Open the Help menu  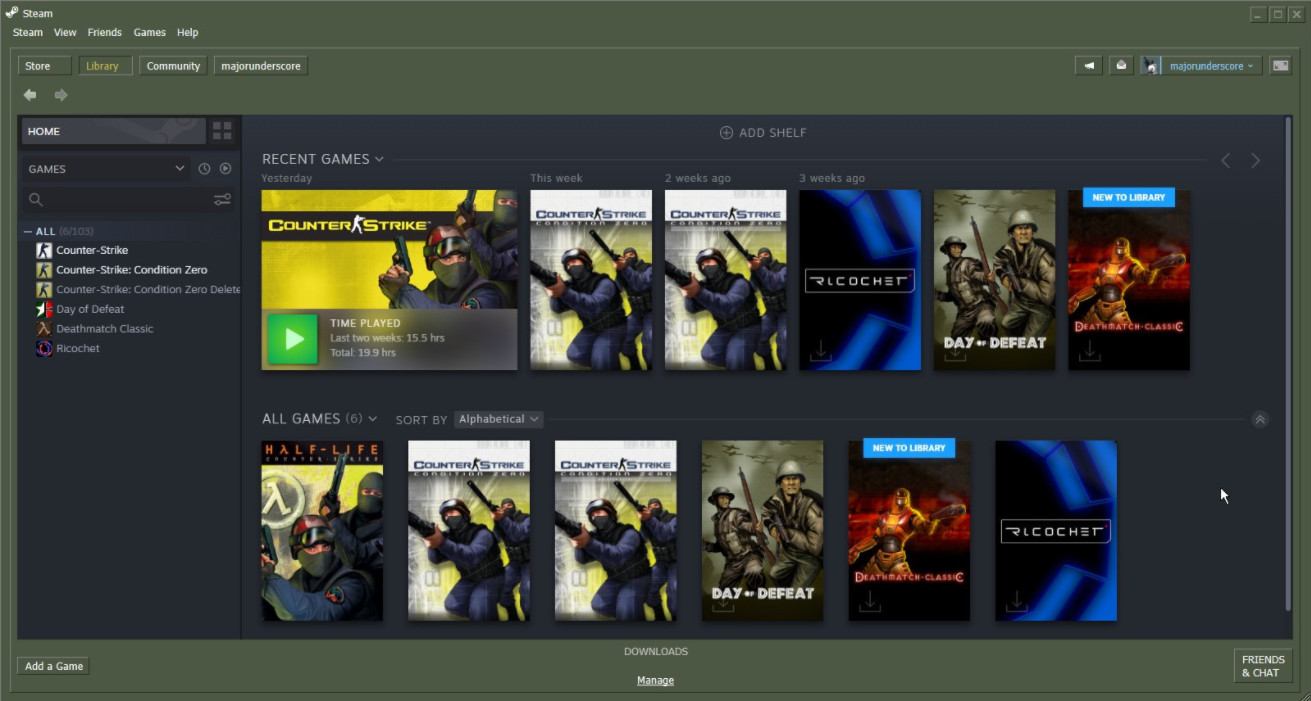[188, 32]
